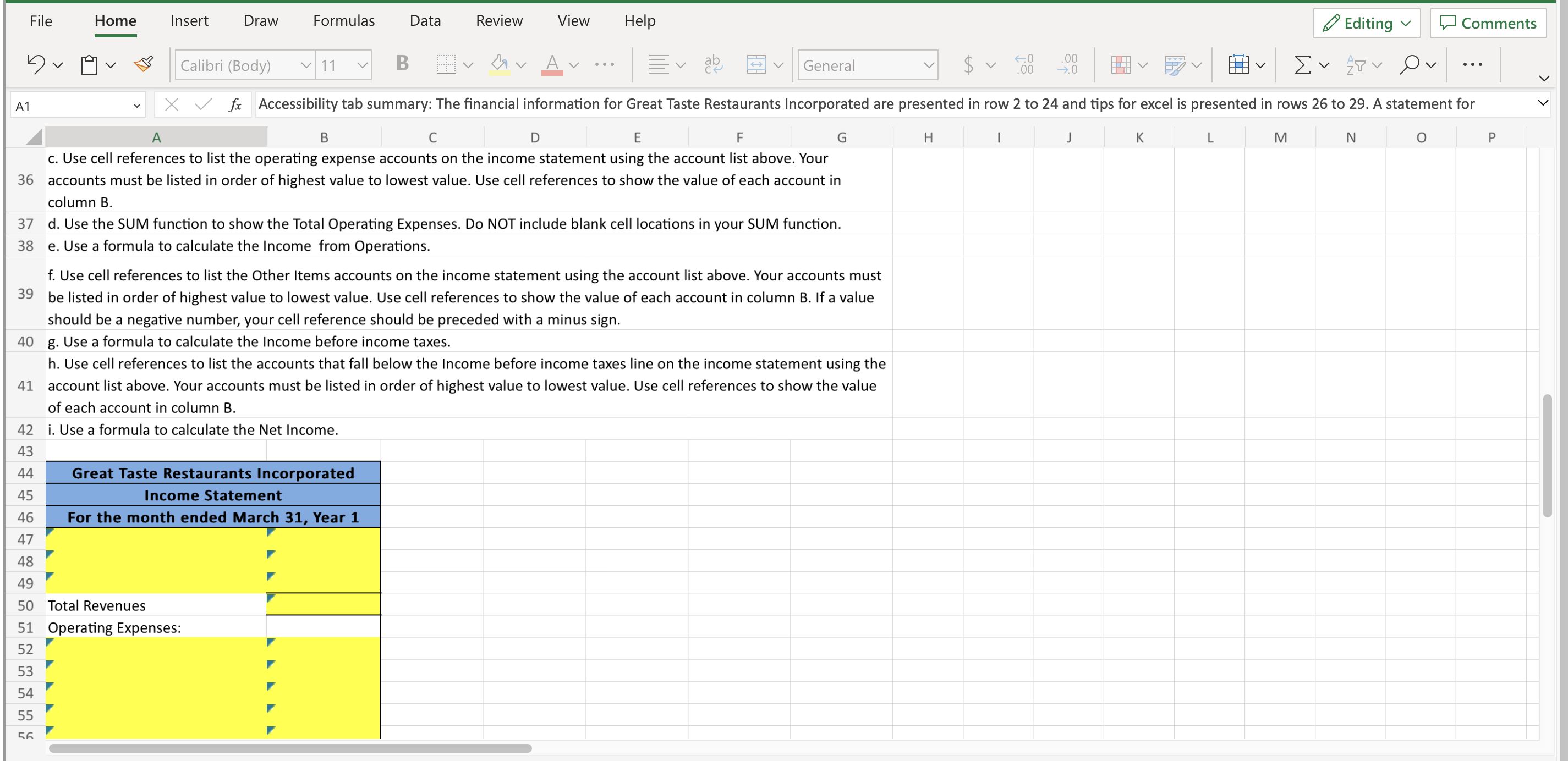Click the Editing mode button
Image resolution: width=1568 pixels, height=761 pixels.
[1366, 23]
